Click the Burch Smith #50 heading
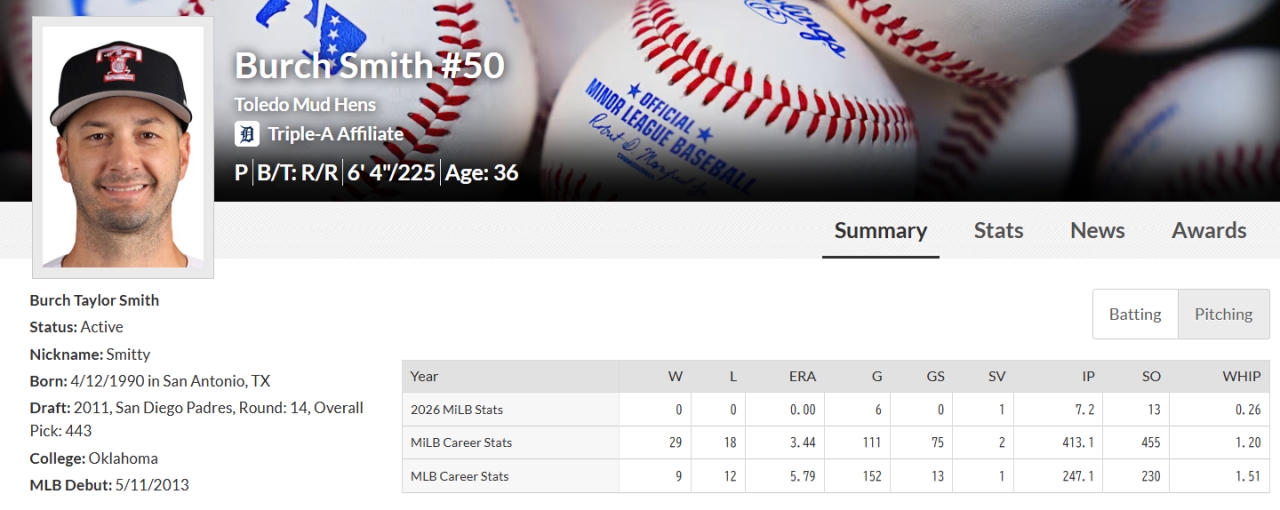Viewport: 1280px width, 510px height. coord(369,66)
